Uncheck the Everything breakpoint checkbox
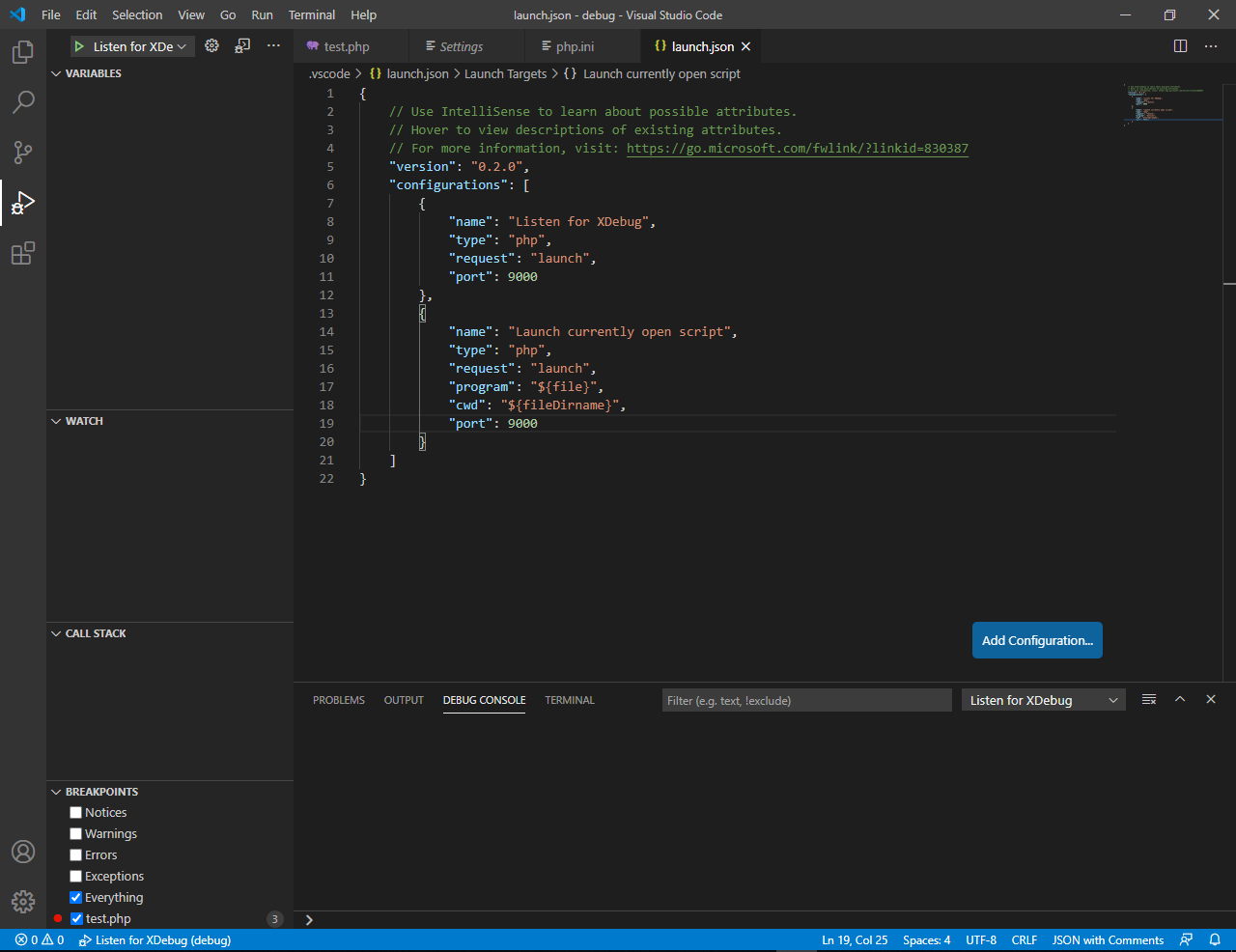The width and height of the screenshot is (1236, 952). (76, 898)
